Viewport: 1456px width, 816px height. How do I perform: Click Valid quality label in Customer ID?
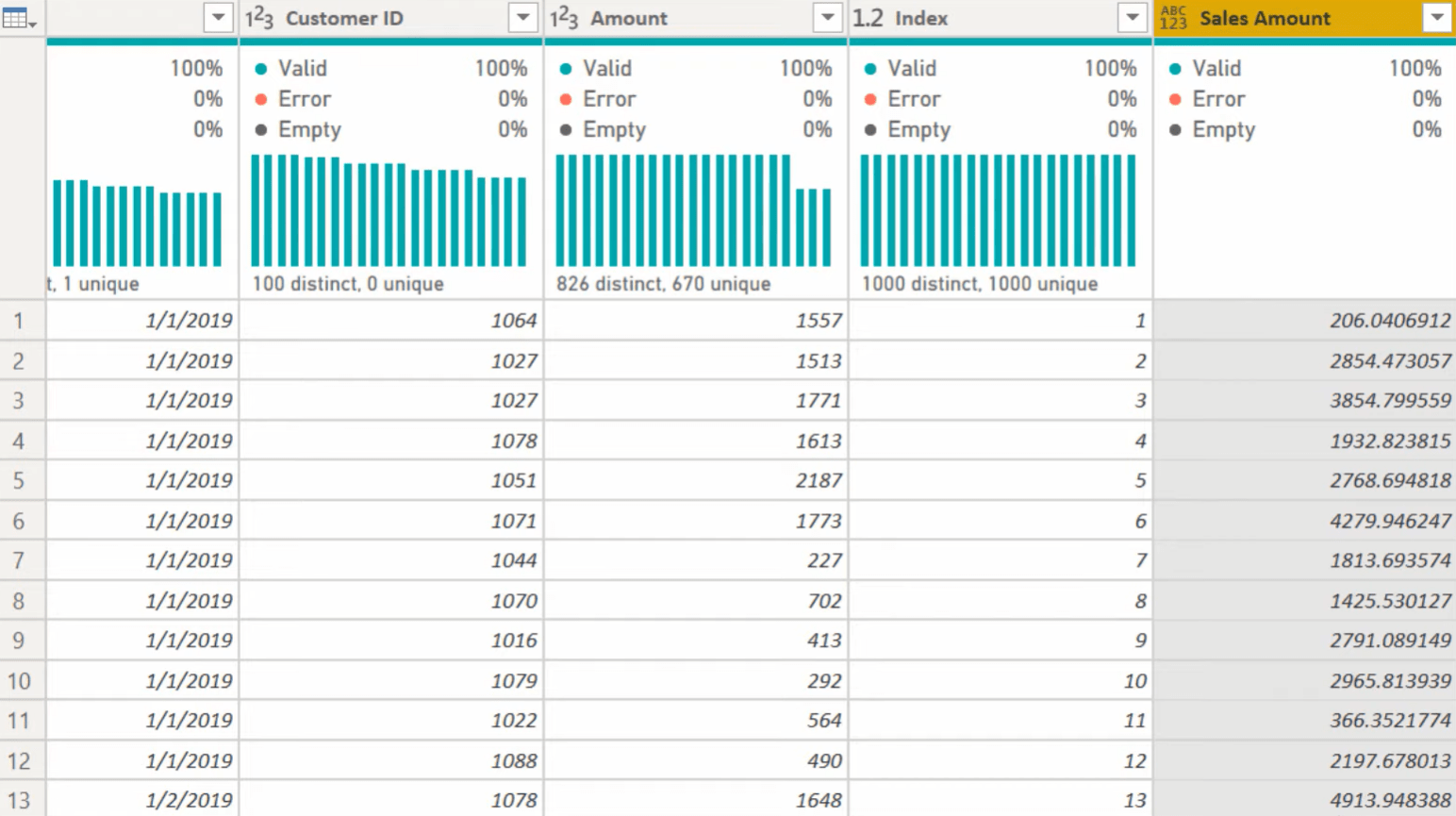click(x=302, y=69)
